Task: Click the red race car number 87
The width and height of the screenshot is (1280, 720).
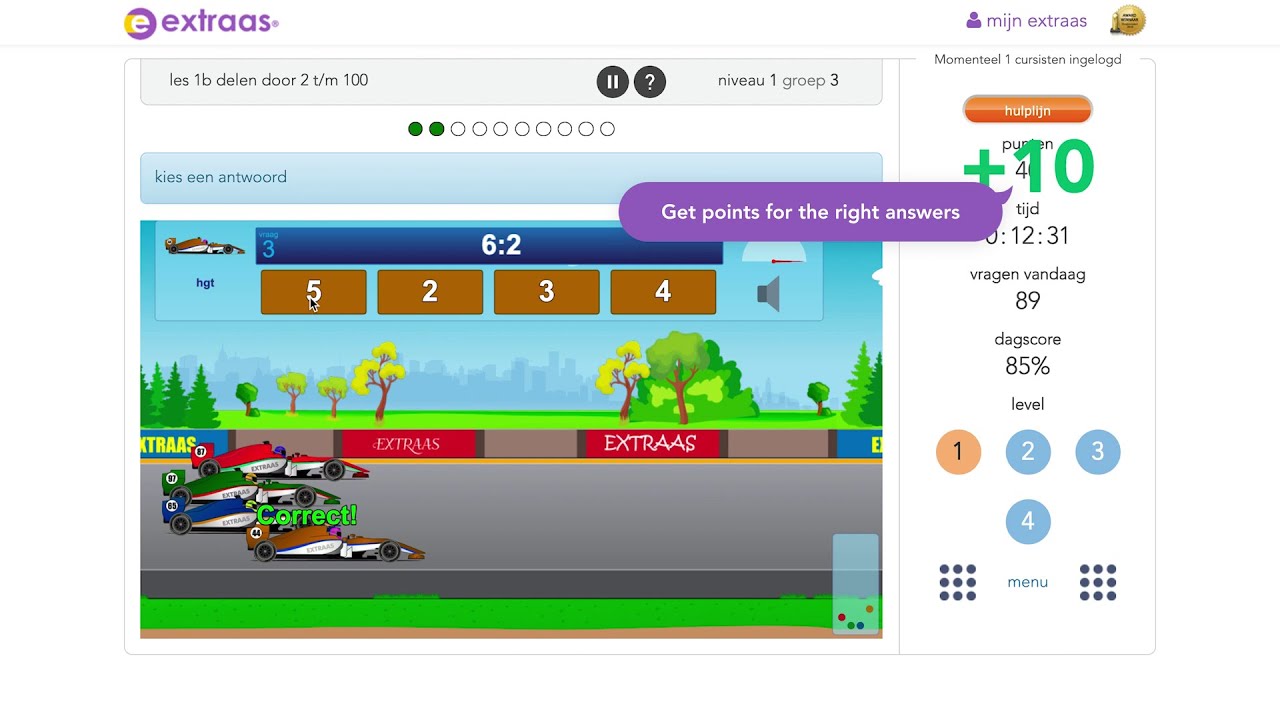Action: 281,462
